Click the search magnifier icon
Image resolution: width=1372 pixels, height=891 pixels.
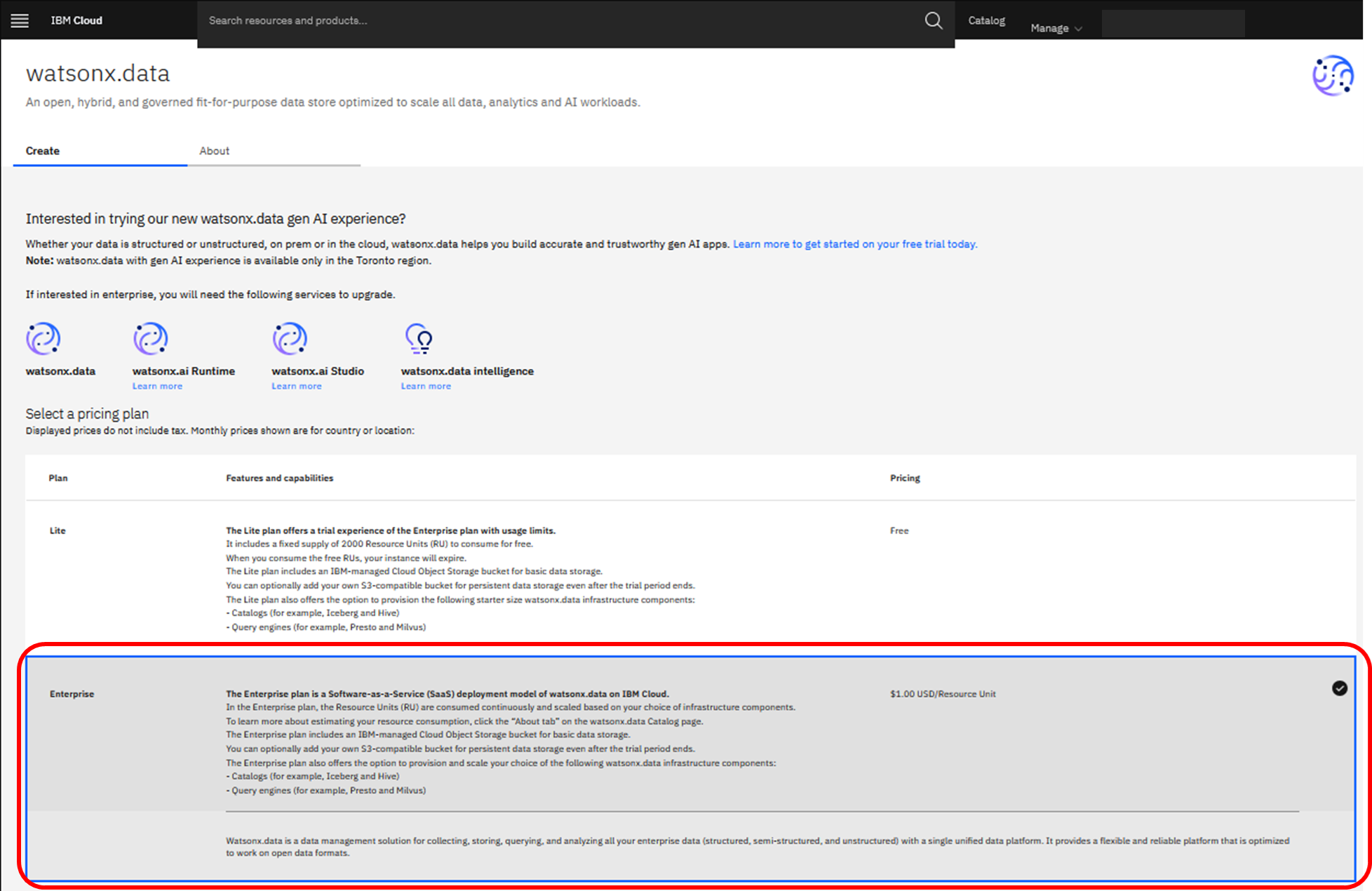933,20
